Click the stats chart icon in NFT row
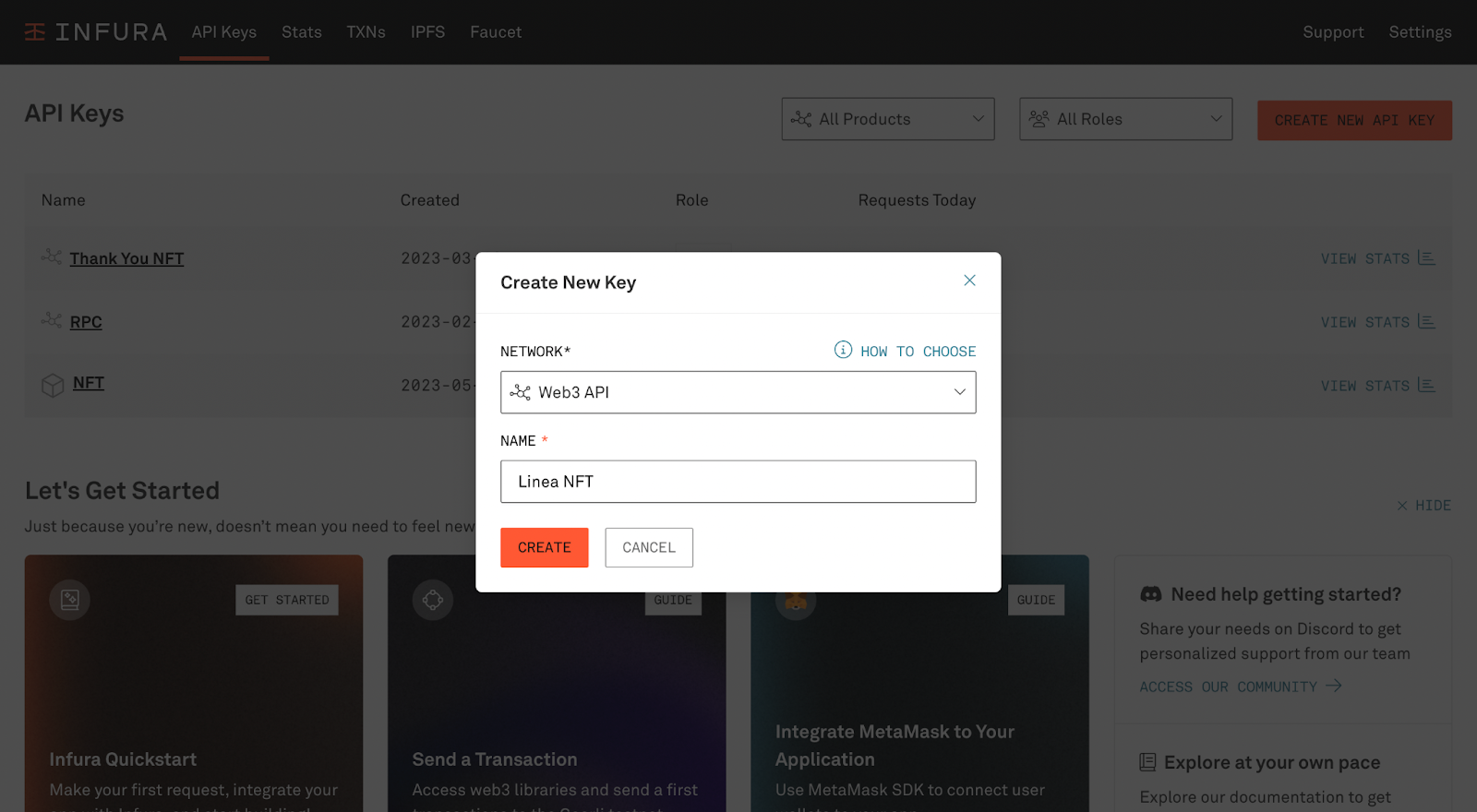This screenshot has width=1477, height=812. click(1426, 385)
